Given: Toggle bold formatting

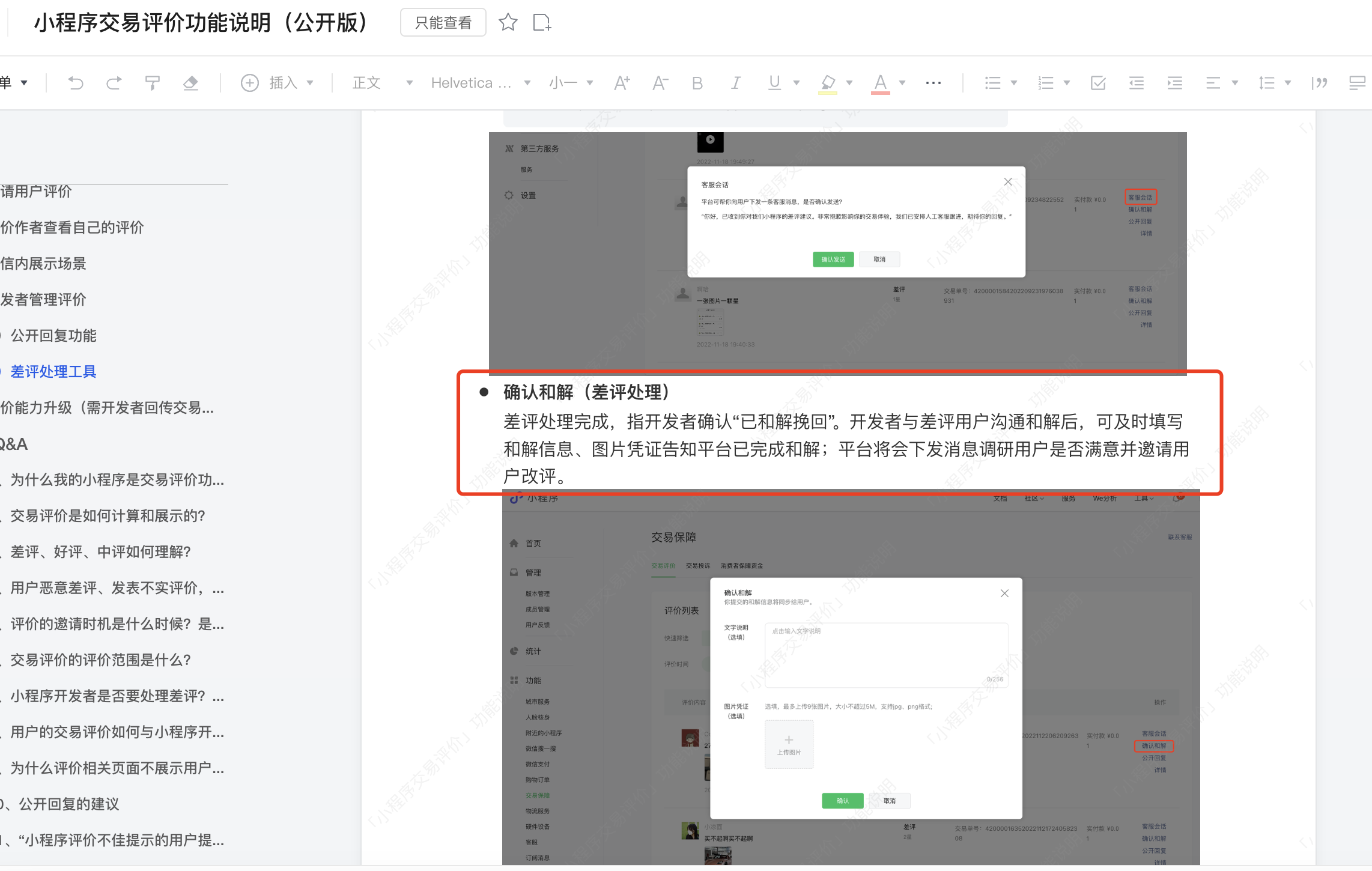Looking at the screenshot, I should pyautogui.click(x=697, y=83).
